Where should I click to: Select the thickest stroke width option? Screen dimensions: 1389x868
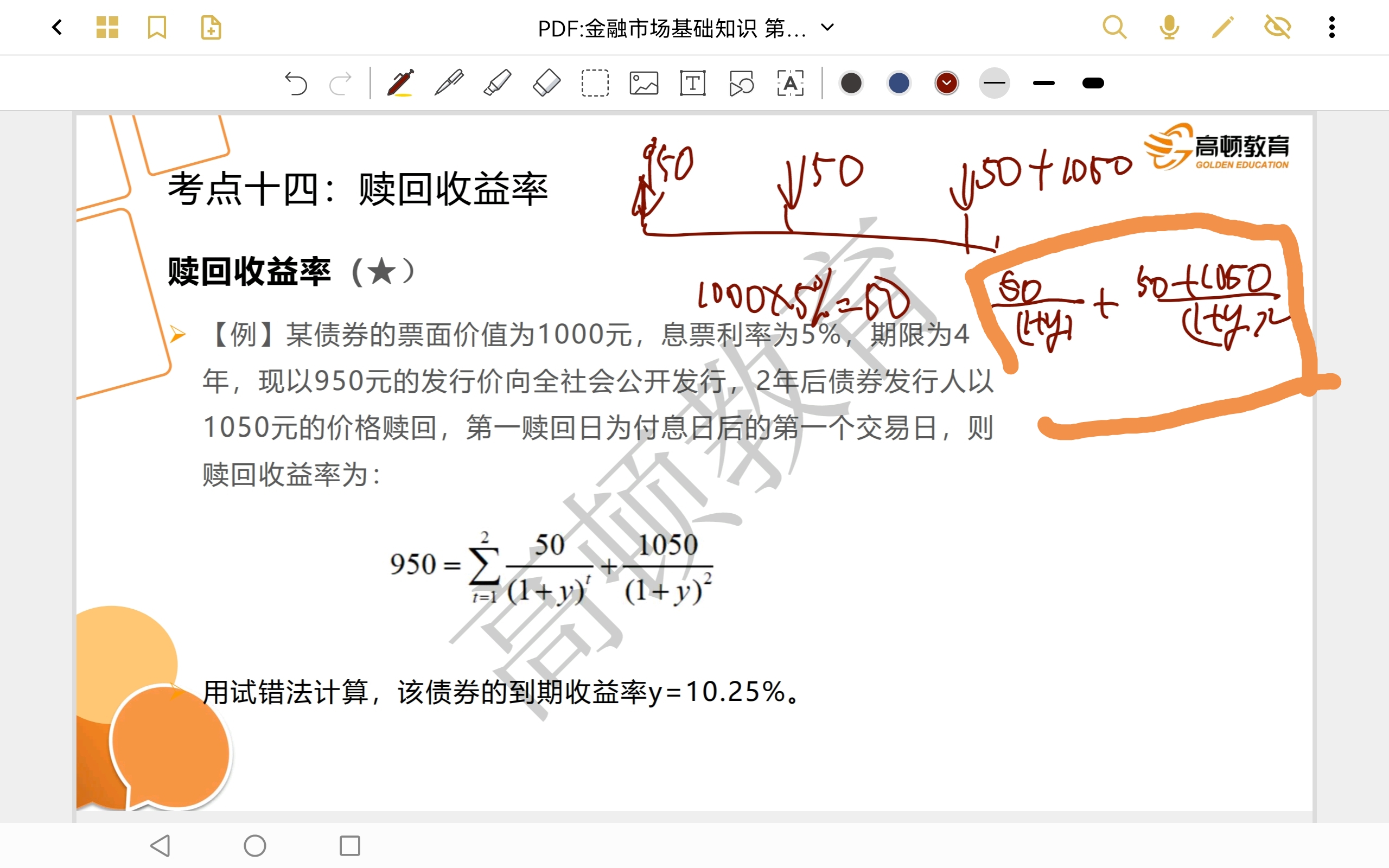tap(1093, 83)
